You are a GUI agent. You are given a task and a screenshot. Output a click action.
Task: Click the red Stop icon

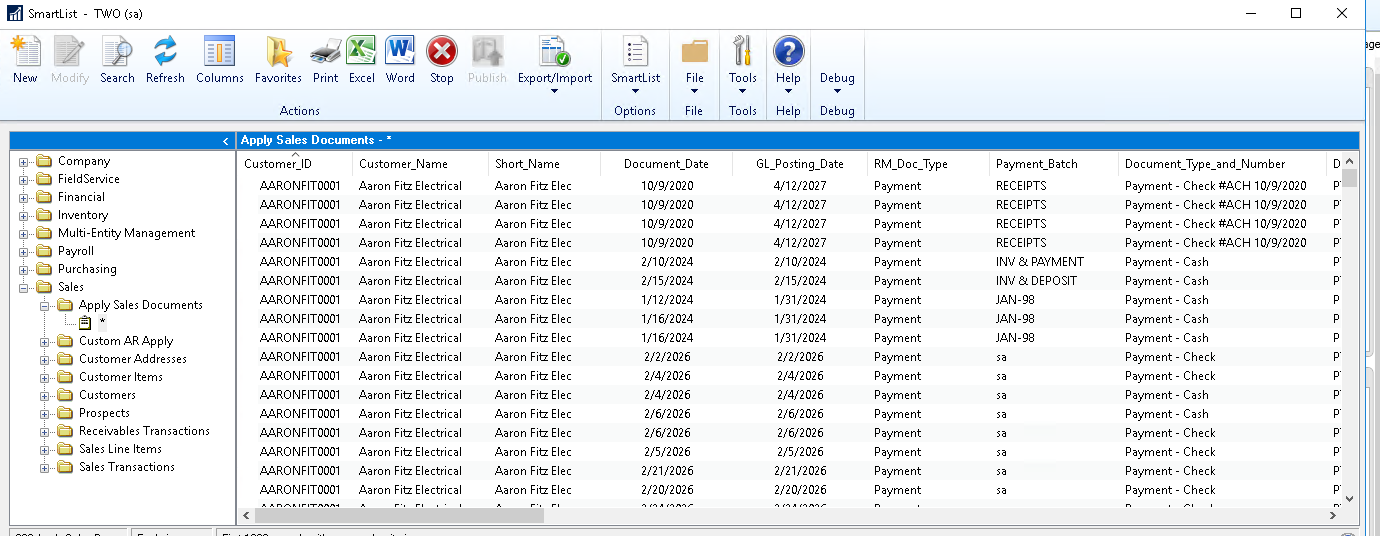441,51
